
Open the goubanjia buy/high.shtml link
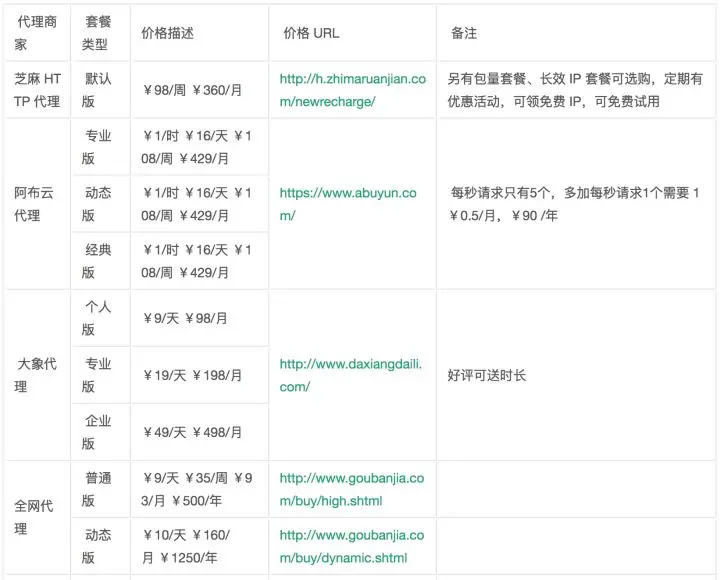point(352,489)
